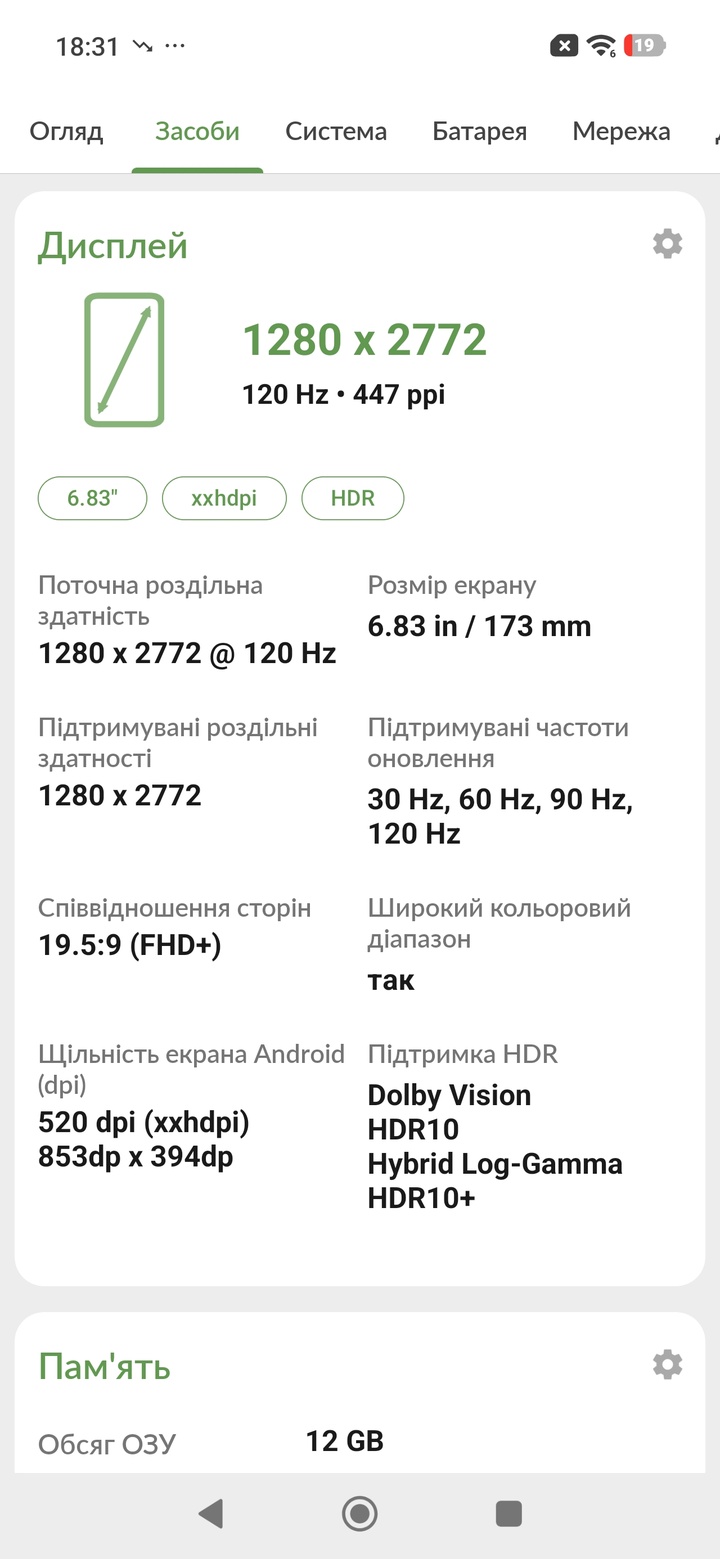Viewport: 720px width, 1559px height.
Task: Open Display card settings gear
Action: point(667,243)
